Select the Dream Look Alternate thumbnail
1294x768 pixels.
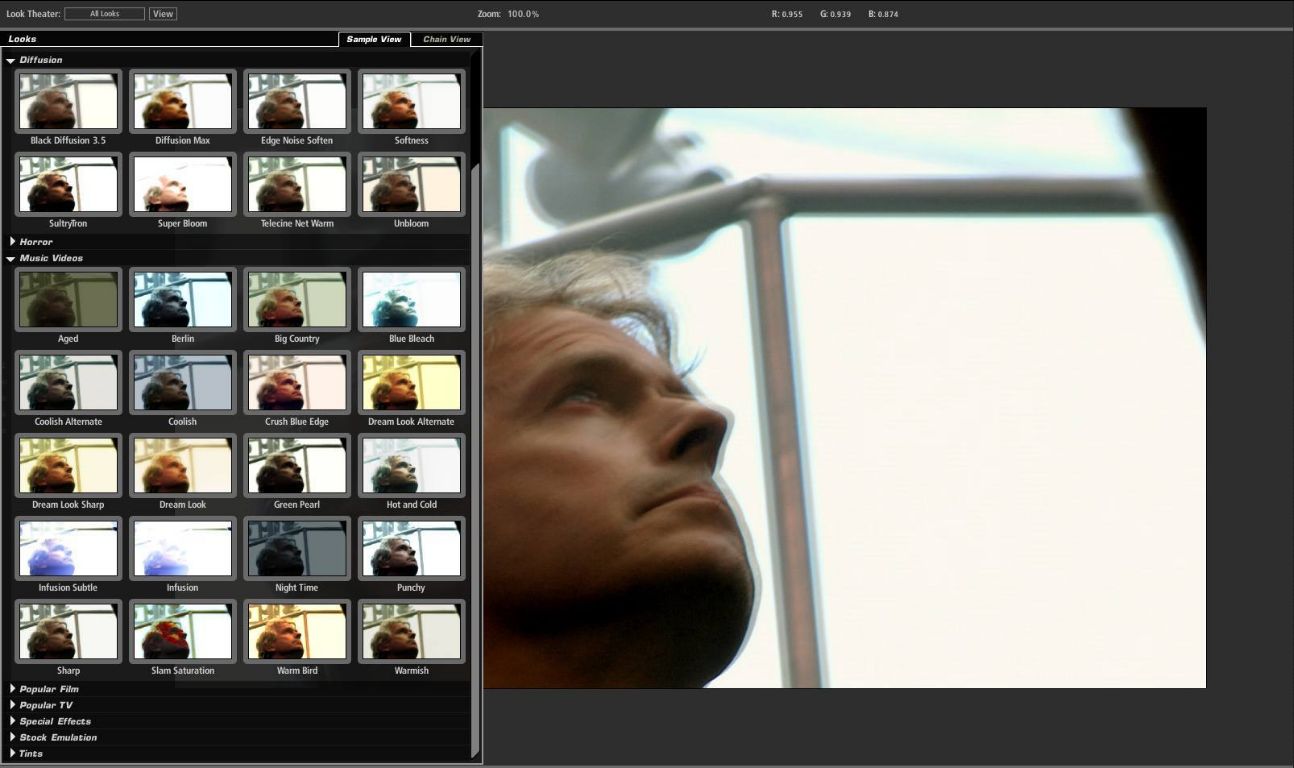point(411,382)
